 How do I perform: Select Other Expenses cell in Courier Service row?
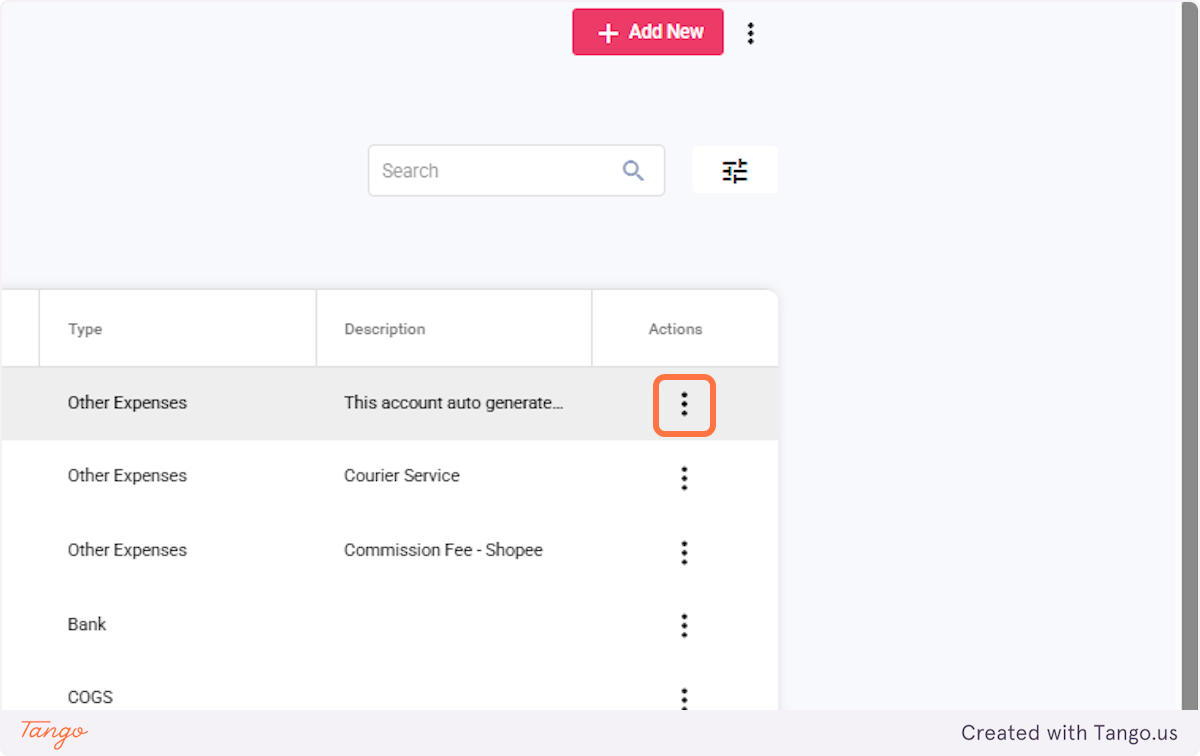[x=127, y=476]
